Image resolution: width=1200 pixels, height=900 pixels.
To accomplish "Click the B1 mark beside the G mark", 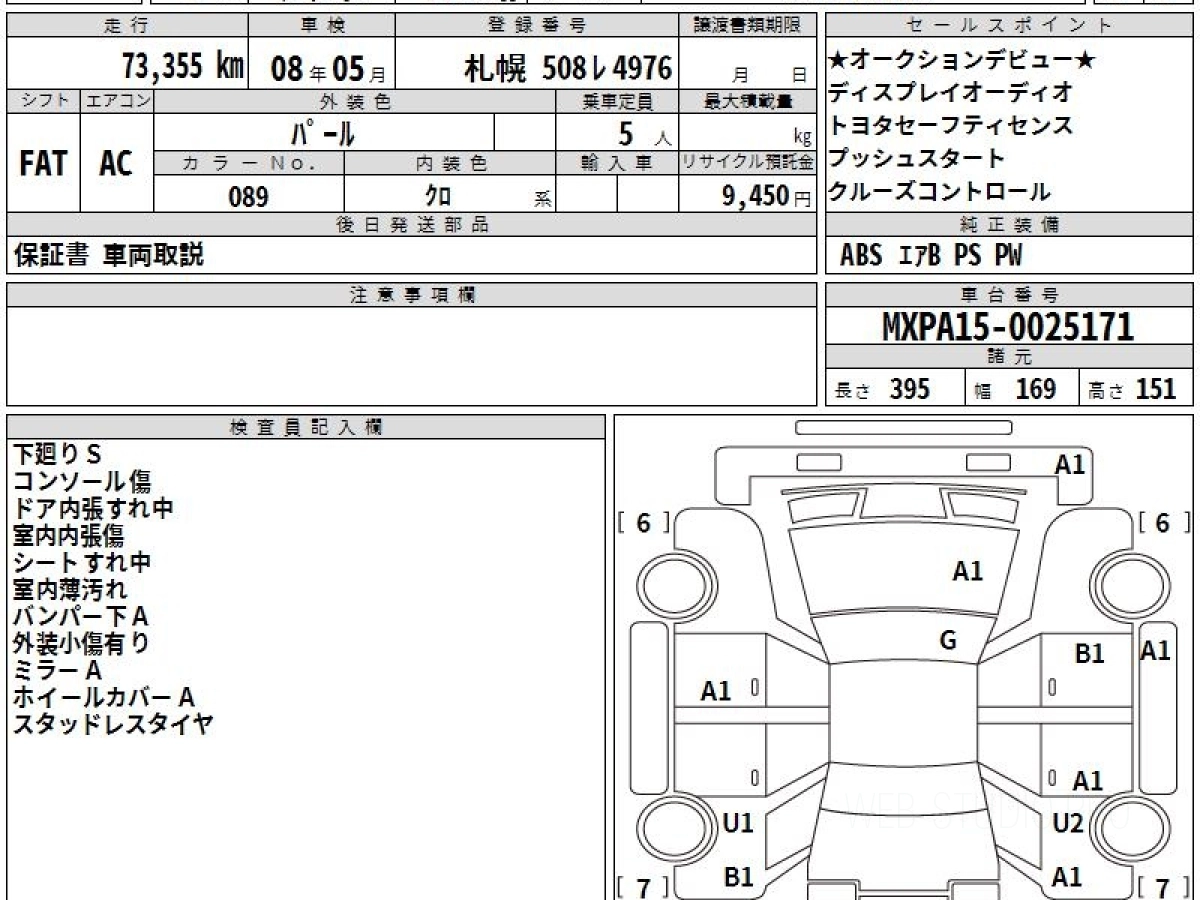I will [1089, 655].
